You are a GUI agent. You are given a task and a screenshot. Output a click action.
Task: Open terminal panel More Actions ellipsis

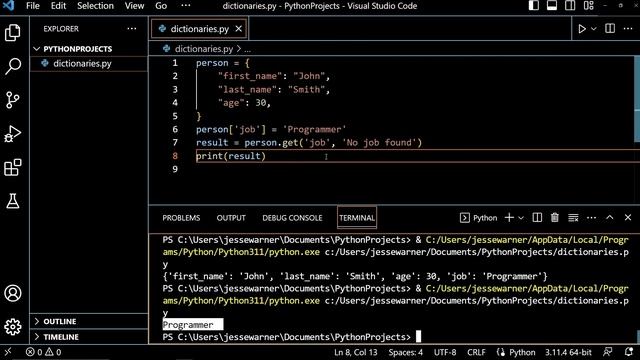point(591,218)
